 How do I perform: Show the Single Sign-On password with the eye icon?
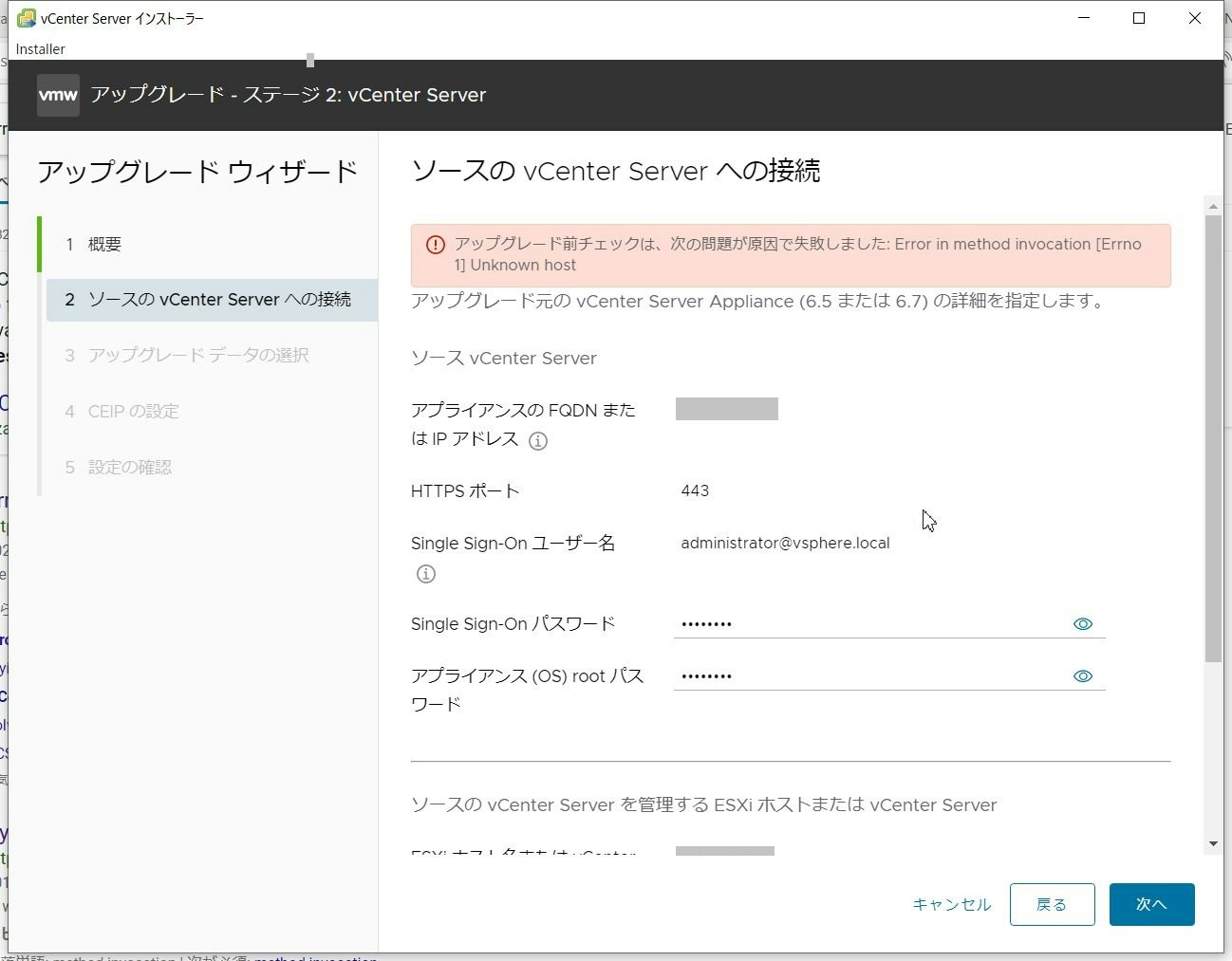pos(1083,624)
